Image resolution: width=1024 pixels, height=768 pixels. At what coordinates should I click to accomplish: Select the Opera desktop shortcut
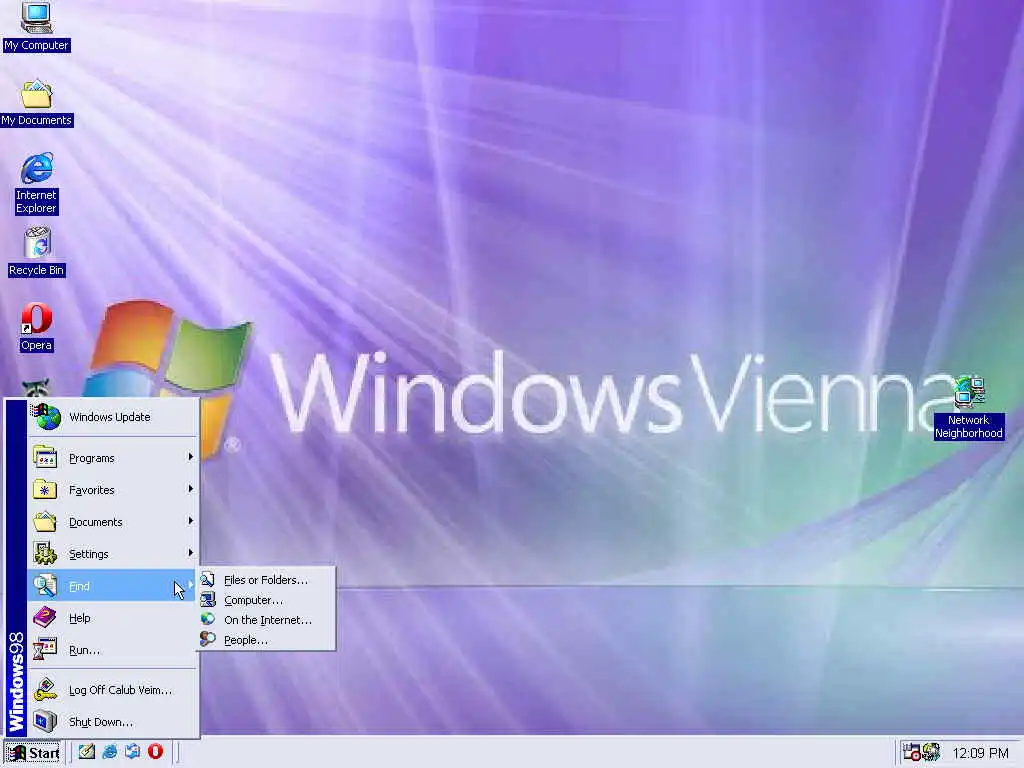click(36, 327)
